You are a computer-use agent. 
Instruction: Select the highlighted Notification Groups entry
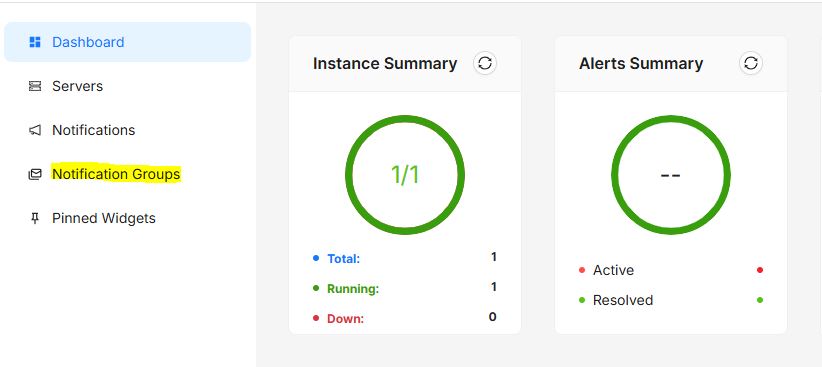point(116,174)
